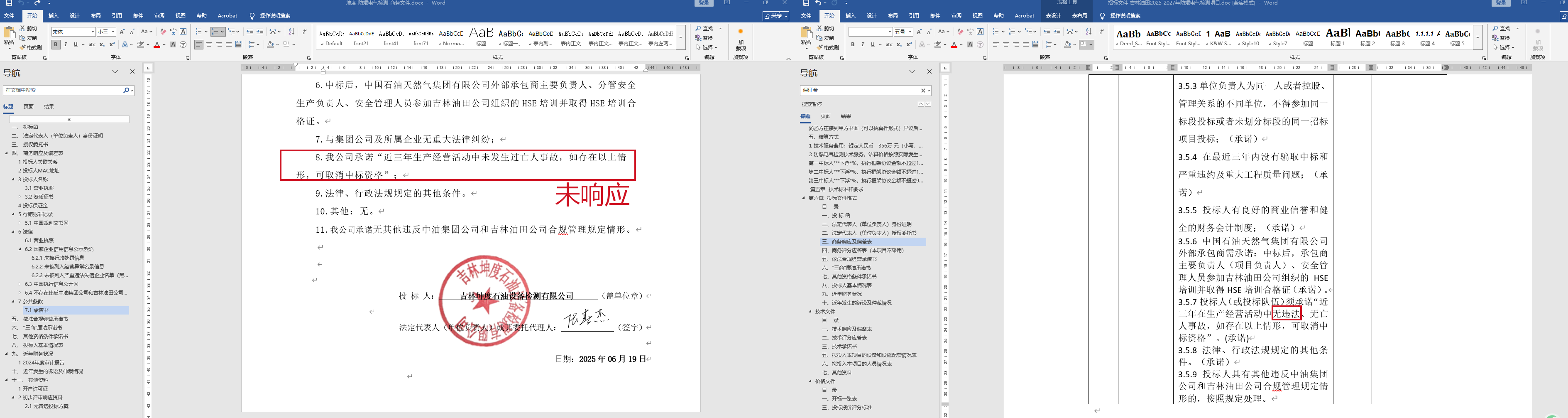Click Sort (A-Z) icon in the left window
This screenshot has height=418, width=1568.
coord(291,32)
